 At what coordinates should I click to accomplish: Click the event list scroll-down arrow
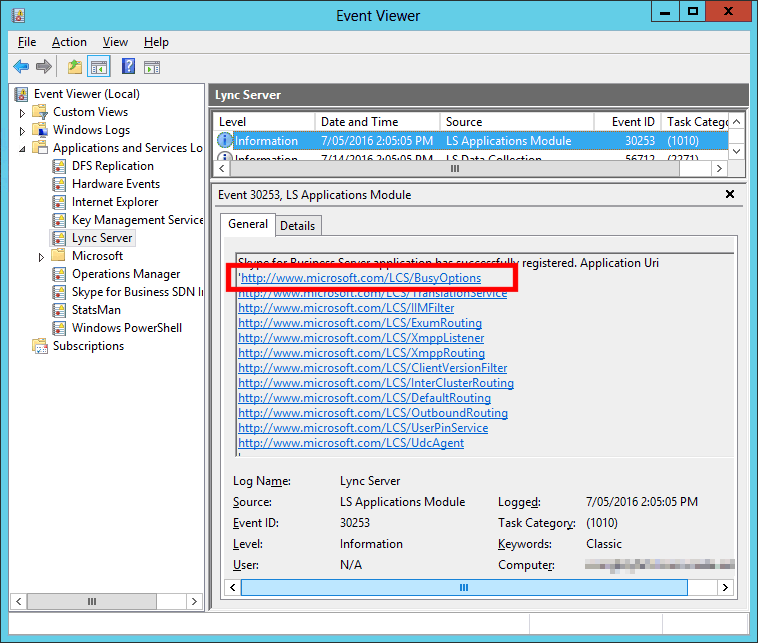(x=736, y=151)
